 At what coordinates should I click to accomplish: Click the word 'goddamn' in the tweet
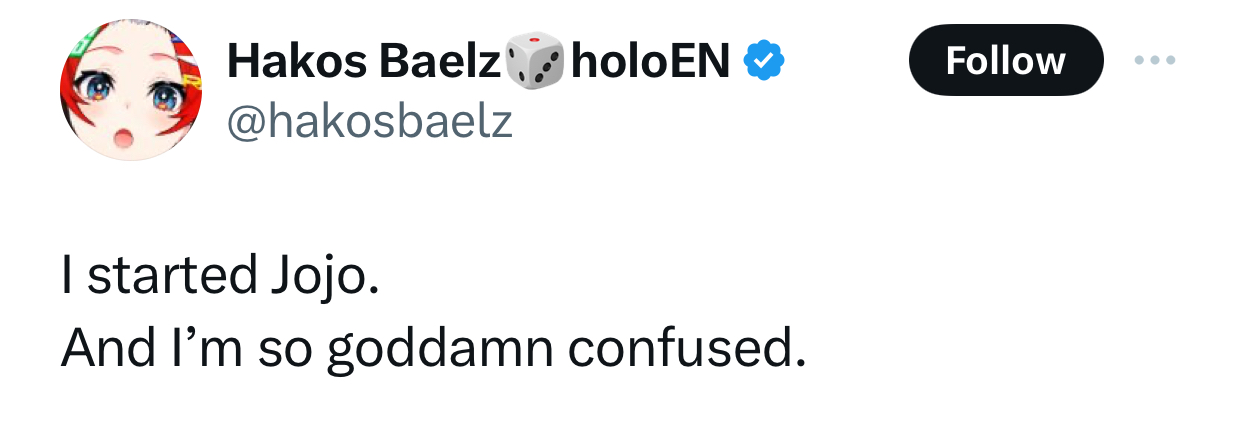click(x=440, y=347)
